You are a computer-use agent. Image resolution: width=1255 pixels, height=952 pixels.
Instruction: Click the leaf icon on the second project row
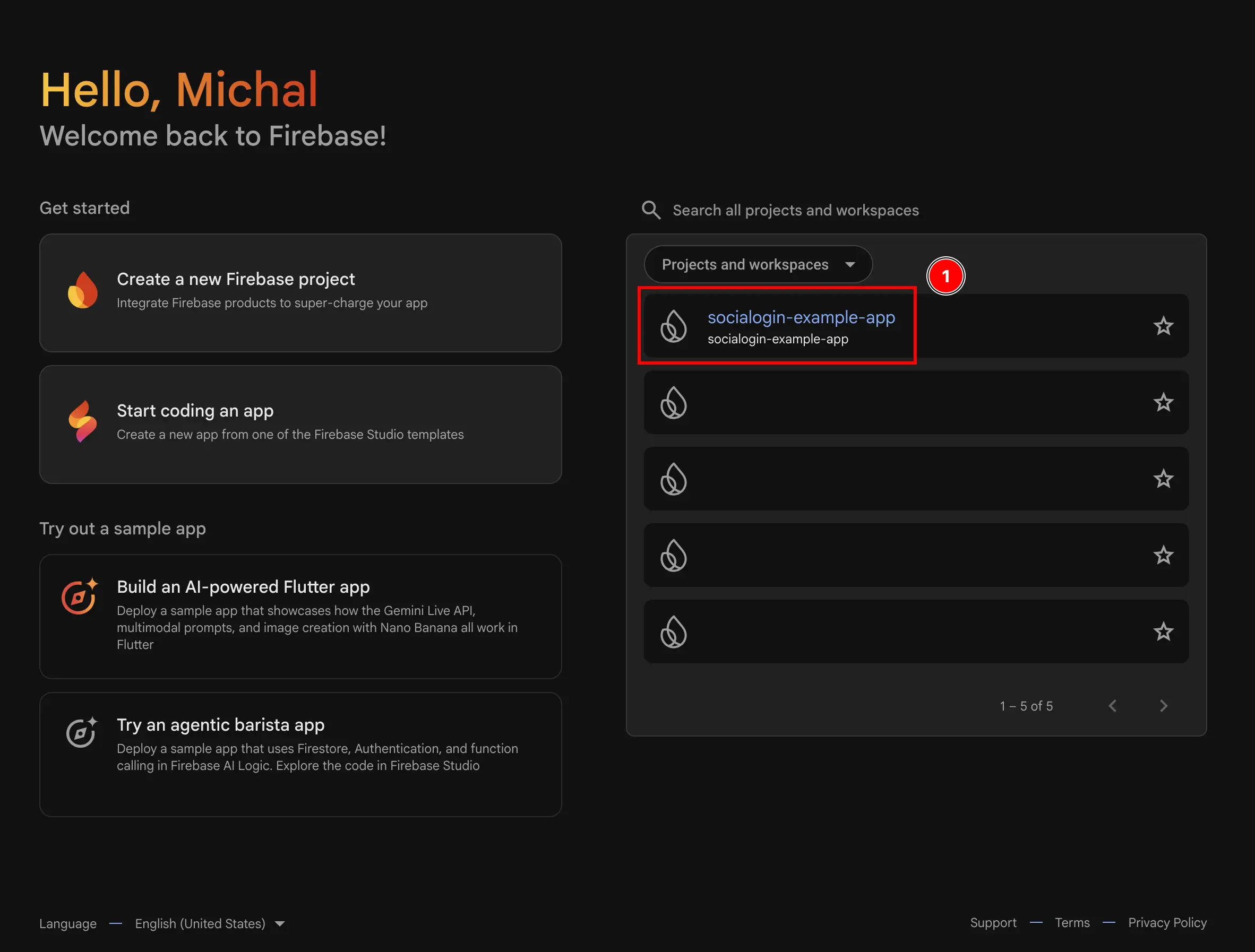coord(675,403)
